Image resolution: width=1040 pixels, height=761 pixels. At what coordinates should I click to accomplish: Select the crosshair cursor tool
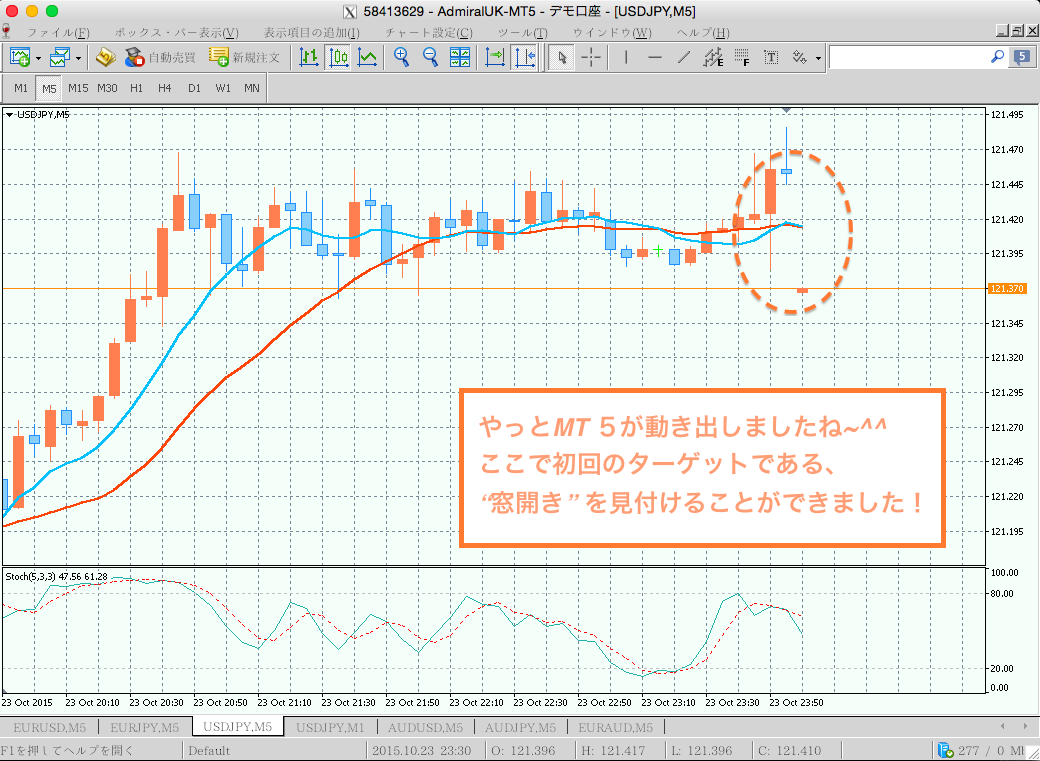point(591,57)
